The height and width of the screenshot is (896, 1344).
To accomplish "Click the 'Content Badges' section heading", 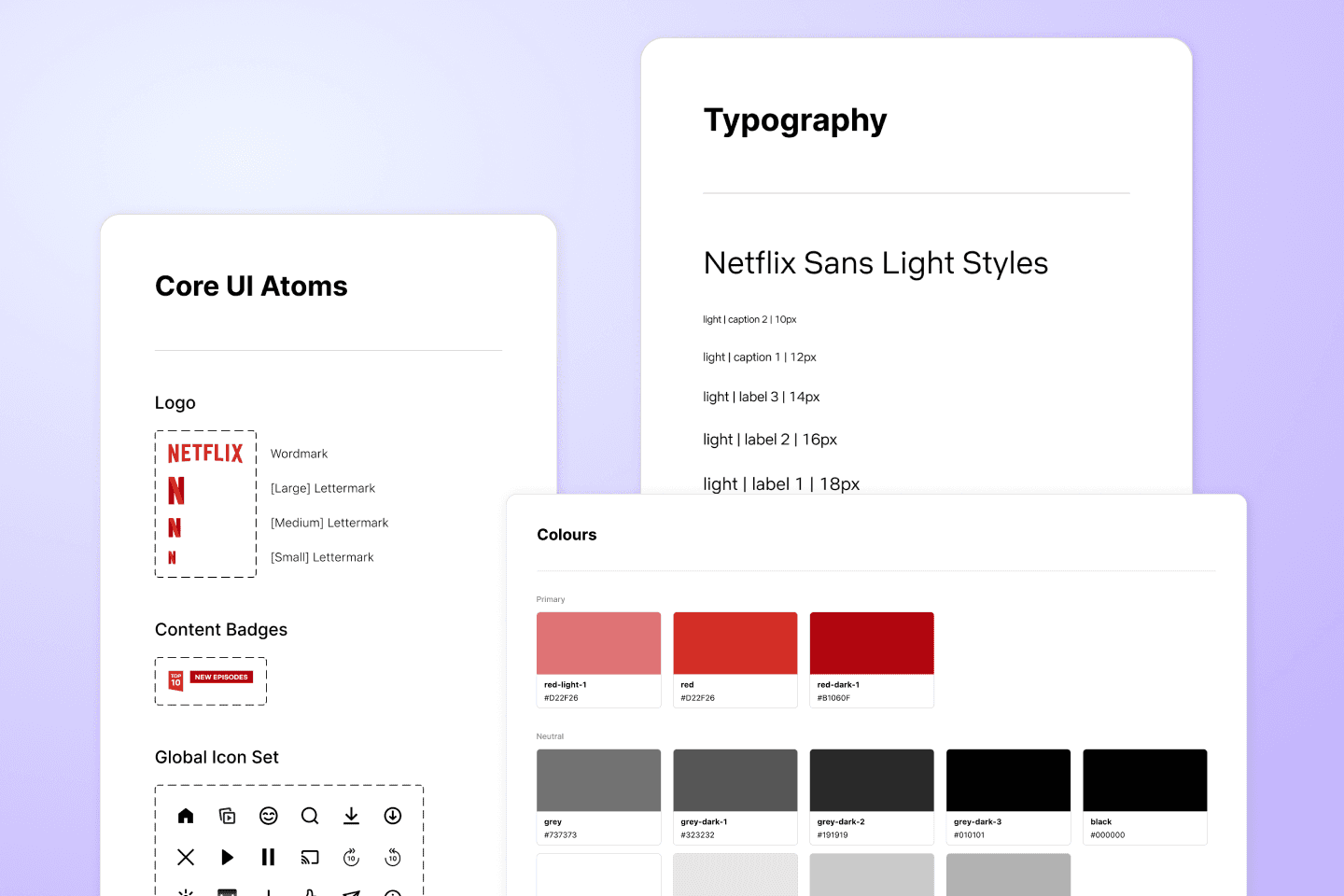I will click(221, 630).
